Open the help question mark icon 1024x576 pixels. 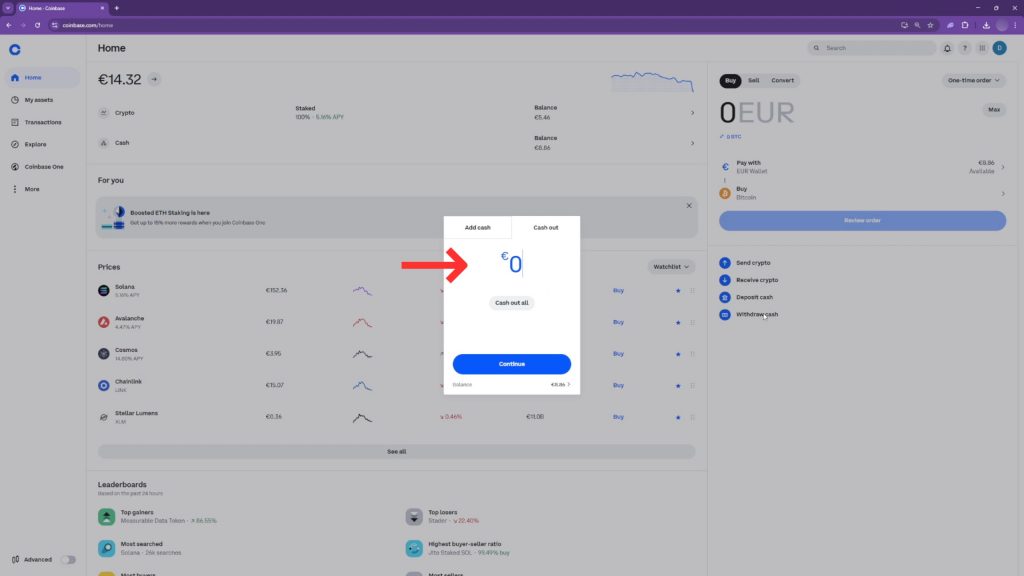pyautogui.click(x=965, y=48)
